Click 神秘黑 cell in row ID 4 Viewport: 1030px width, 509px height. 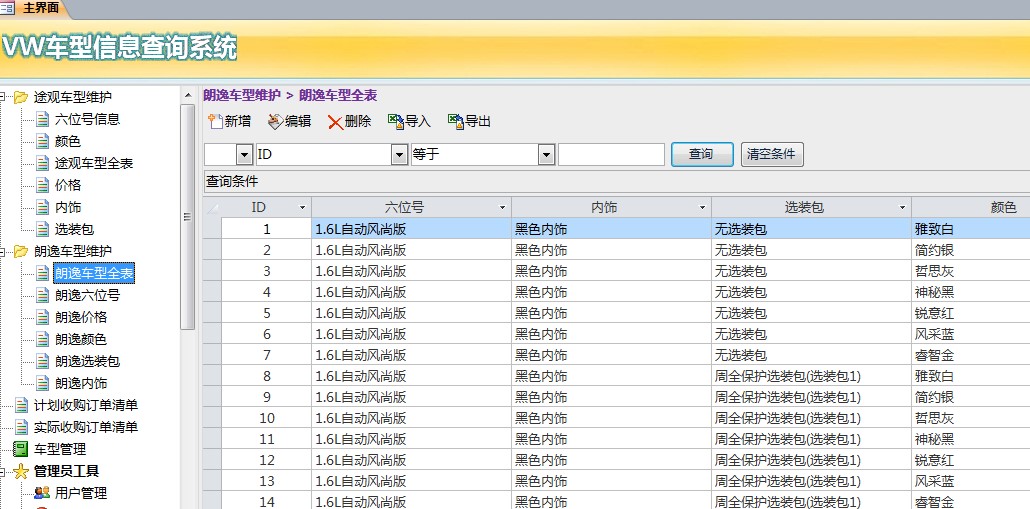coord(971,292)
